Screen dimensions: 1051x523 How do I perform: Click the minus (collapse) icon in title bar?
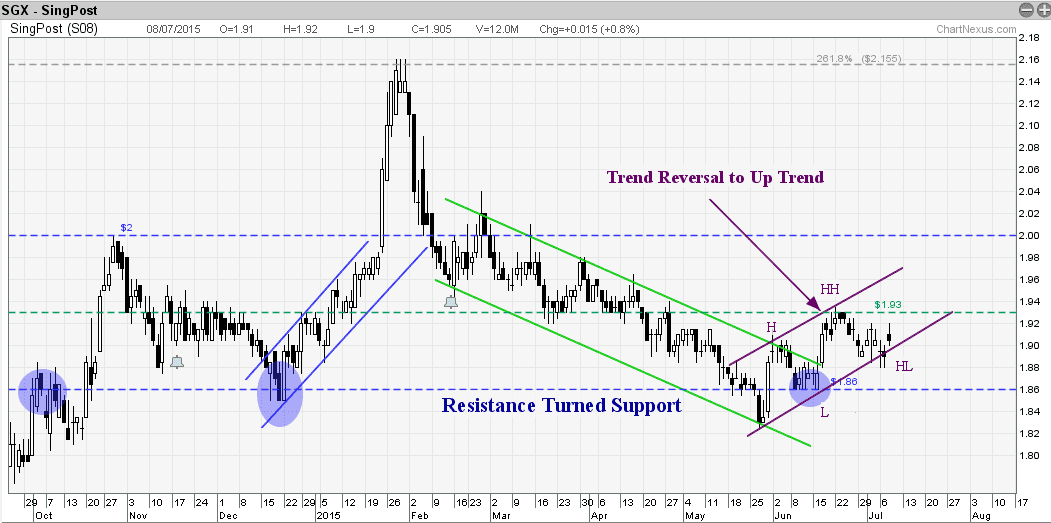(1026, 9)
